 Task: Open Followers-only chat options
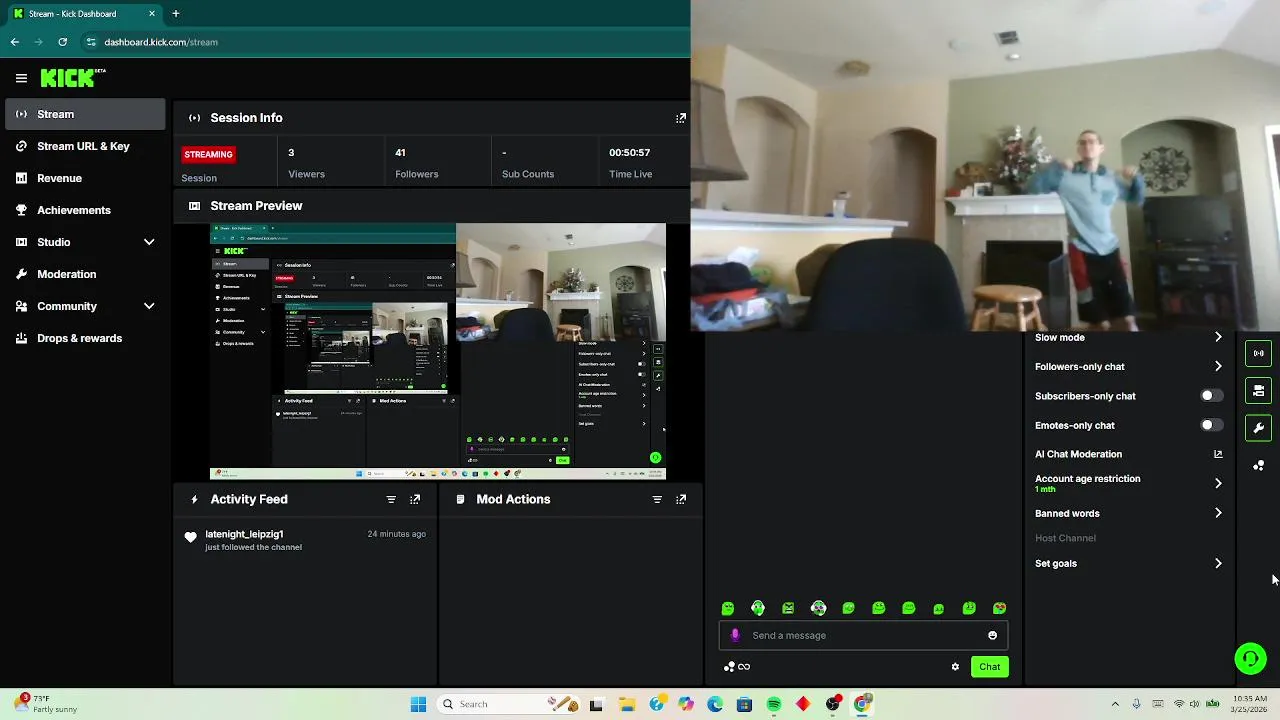point(1129,366)
